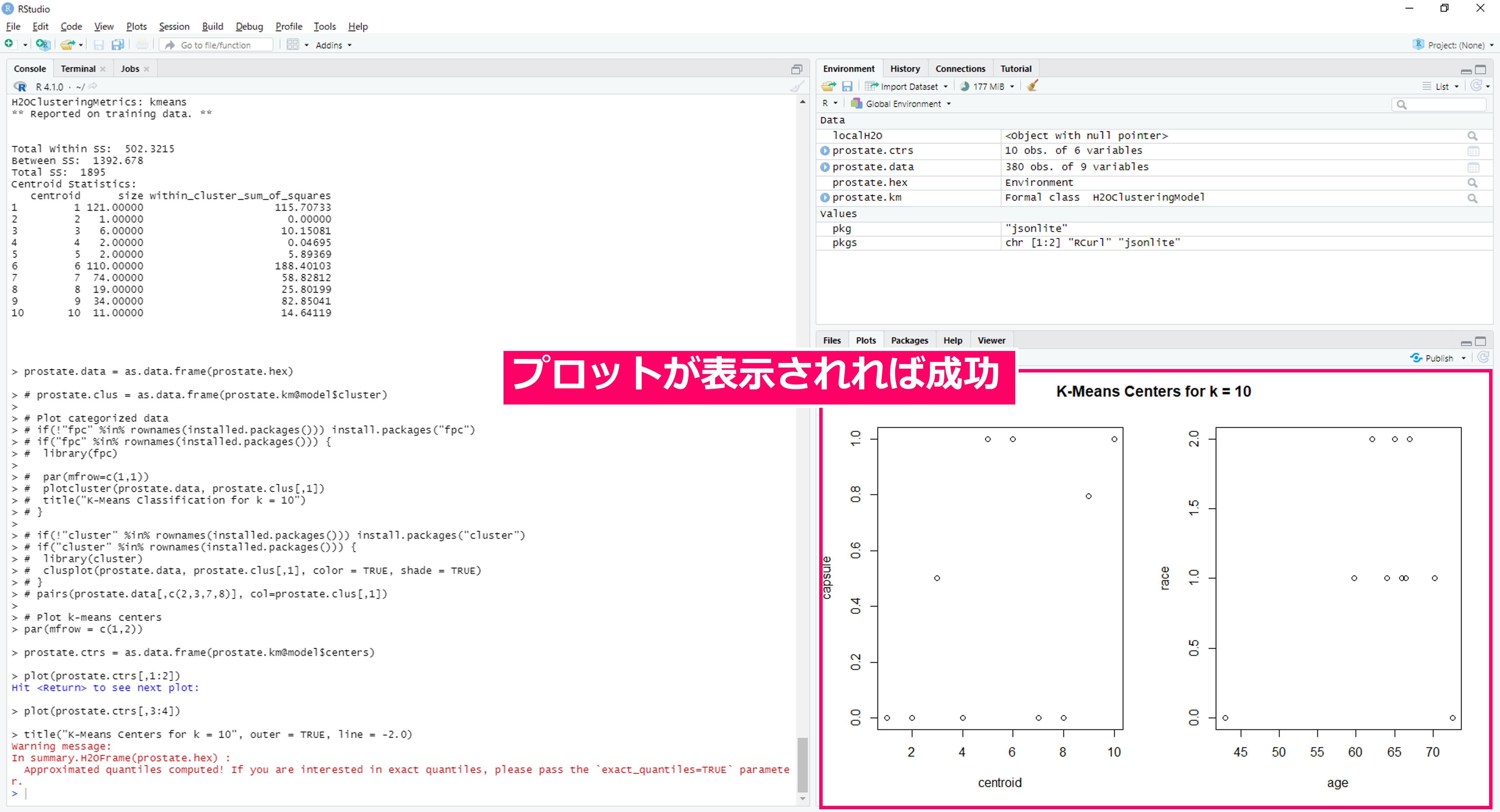Open the Session menu
Viewport: 1500px width, 812px height.
[174, 26]
